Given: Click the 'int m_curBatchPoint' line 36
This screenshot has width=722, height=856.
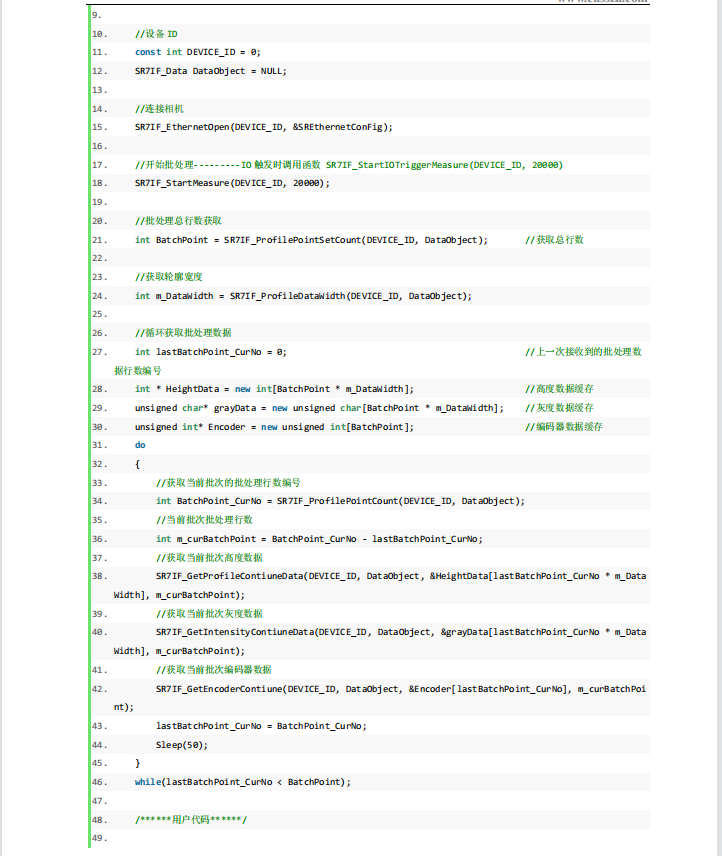Looking at the screenshot, I should [x=319, y=539].
